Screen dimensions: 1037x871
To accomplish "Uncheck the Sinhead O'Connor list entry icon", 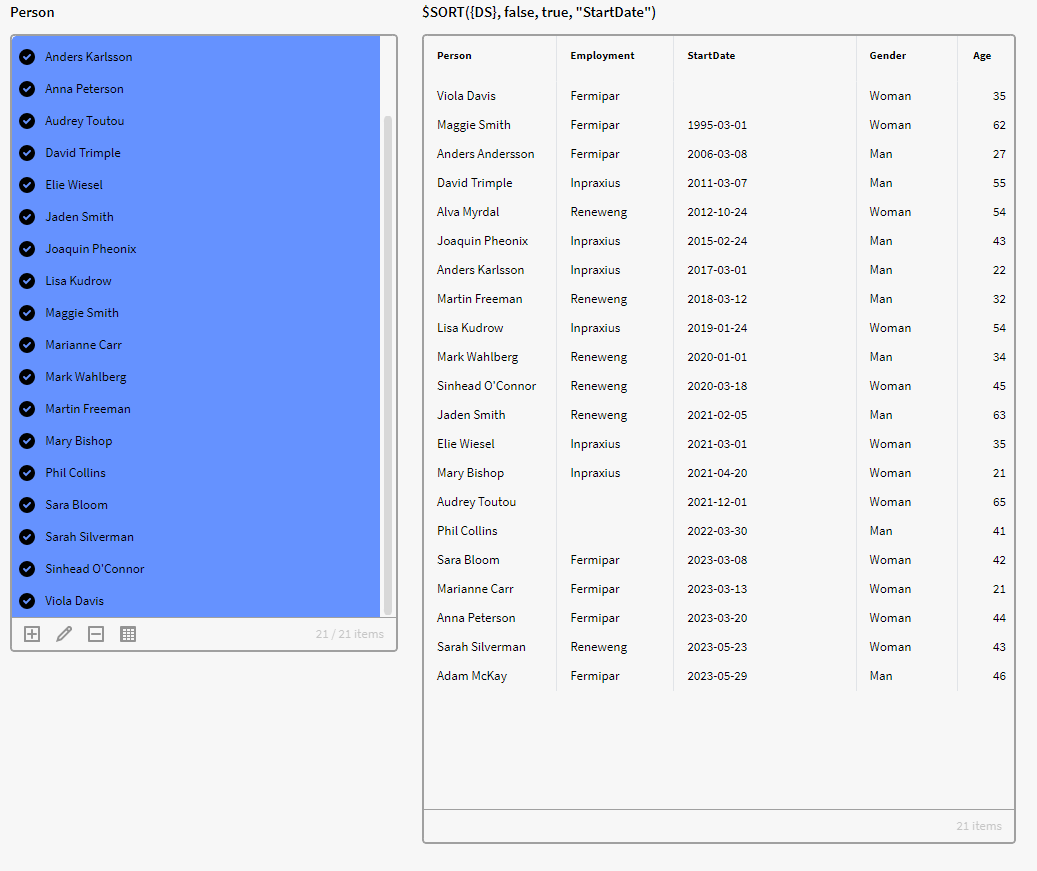I will [x=27, y=569].
